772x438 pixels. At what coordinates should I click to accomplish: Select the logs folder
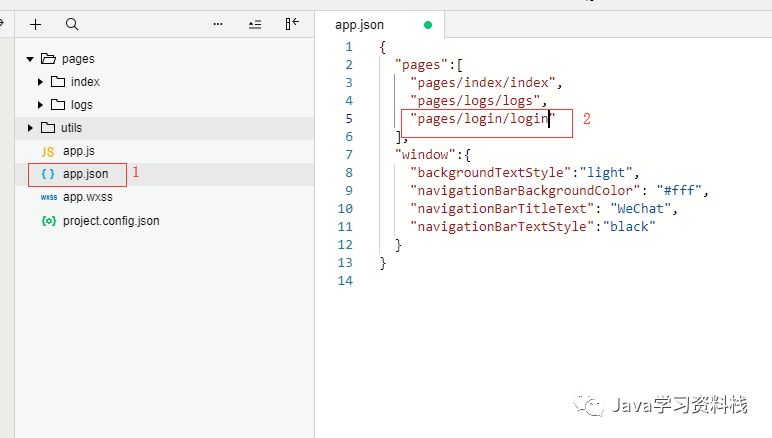(x=82, y=105)
